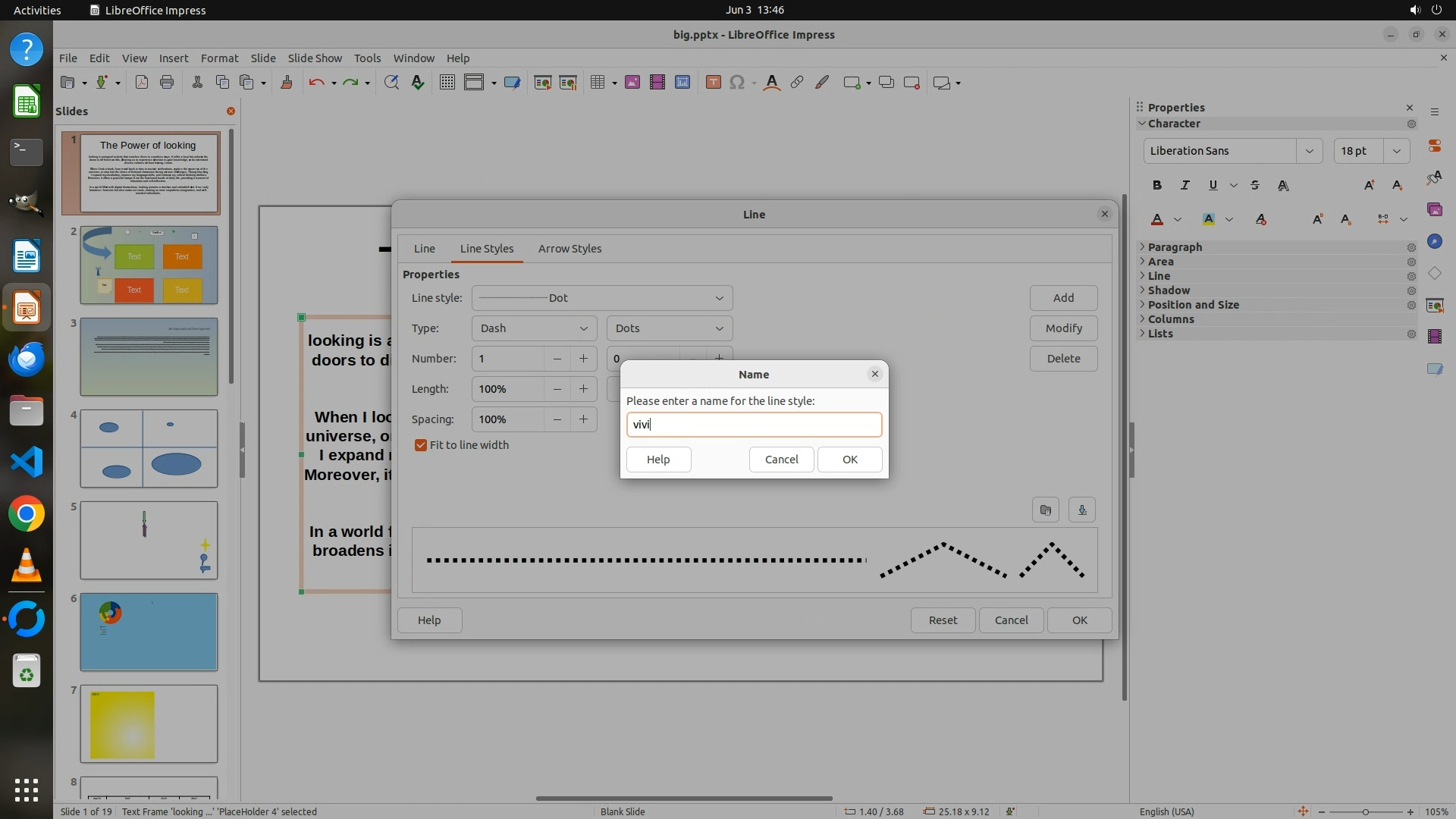Open the Slide Show menu
This screenshot has width=1456, height=819.
(314, 58)
